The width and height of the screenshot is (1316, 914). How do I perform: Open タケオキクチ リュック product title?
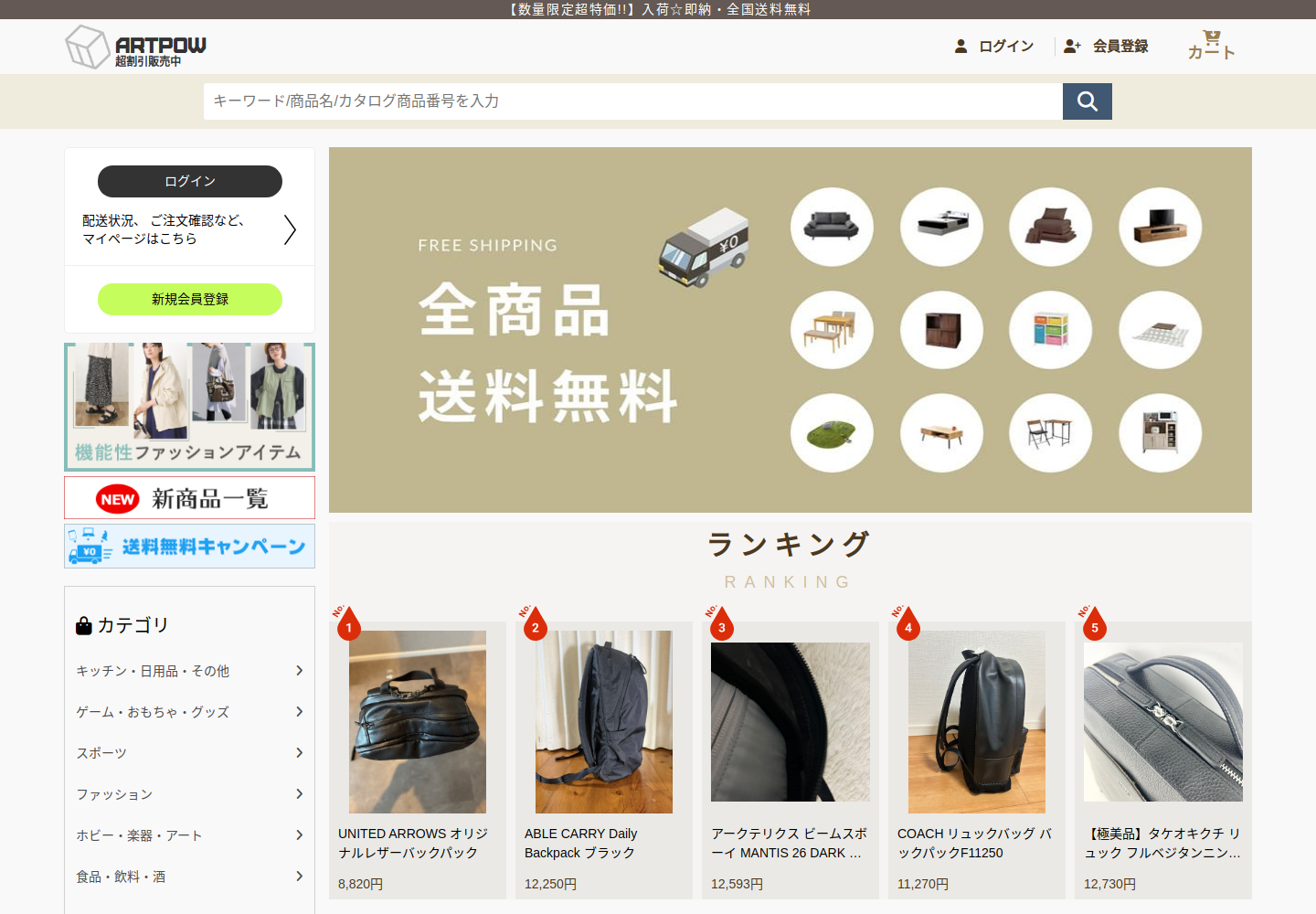point(1162,843)
